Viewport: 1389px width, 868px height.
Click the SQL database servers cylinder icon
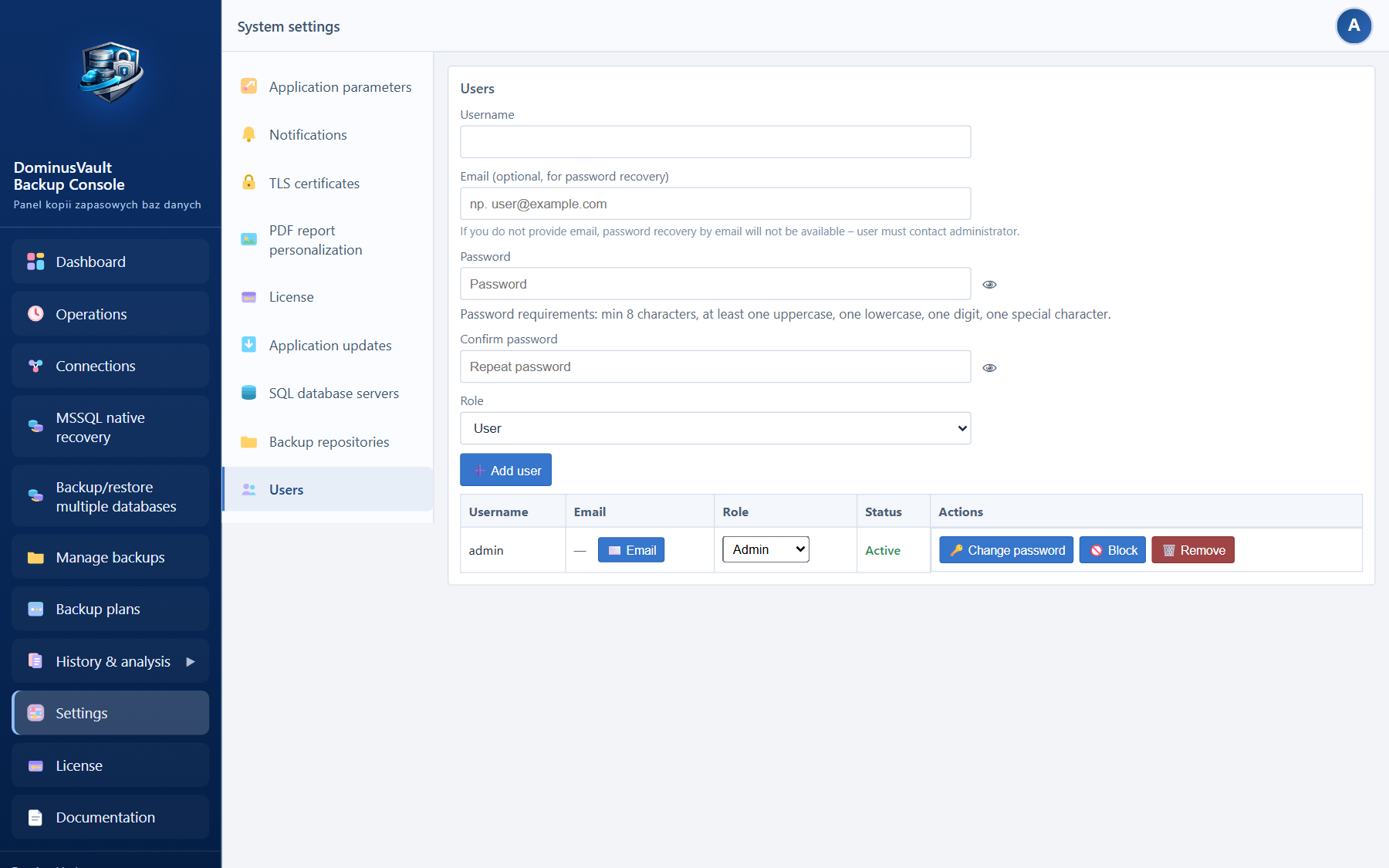point(248,393)
